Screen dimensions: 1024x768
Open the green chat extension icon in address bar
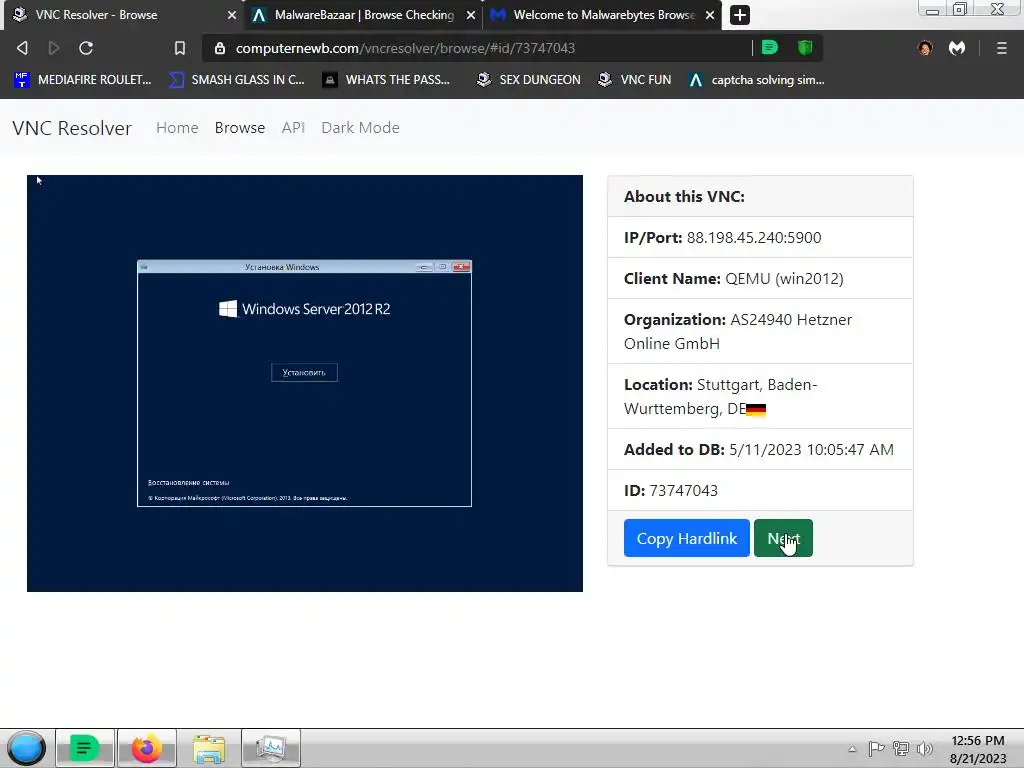coord(770,48)
